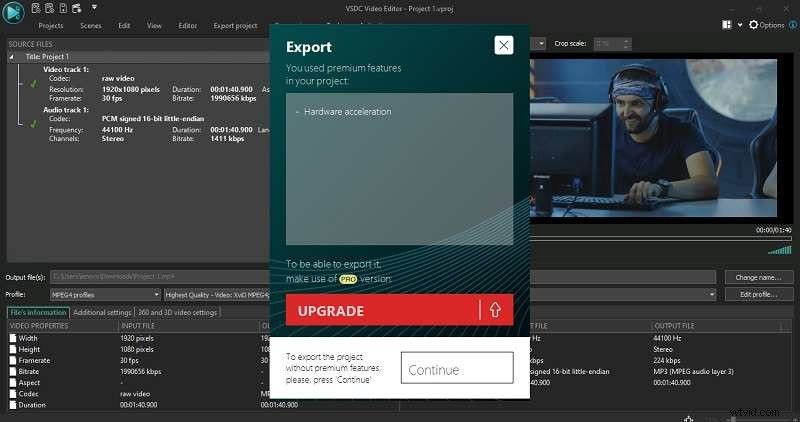Open Options with the gear icon

click(766, 24)
